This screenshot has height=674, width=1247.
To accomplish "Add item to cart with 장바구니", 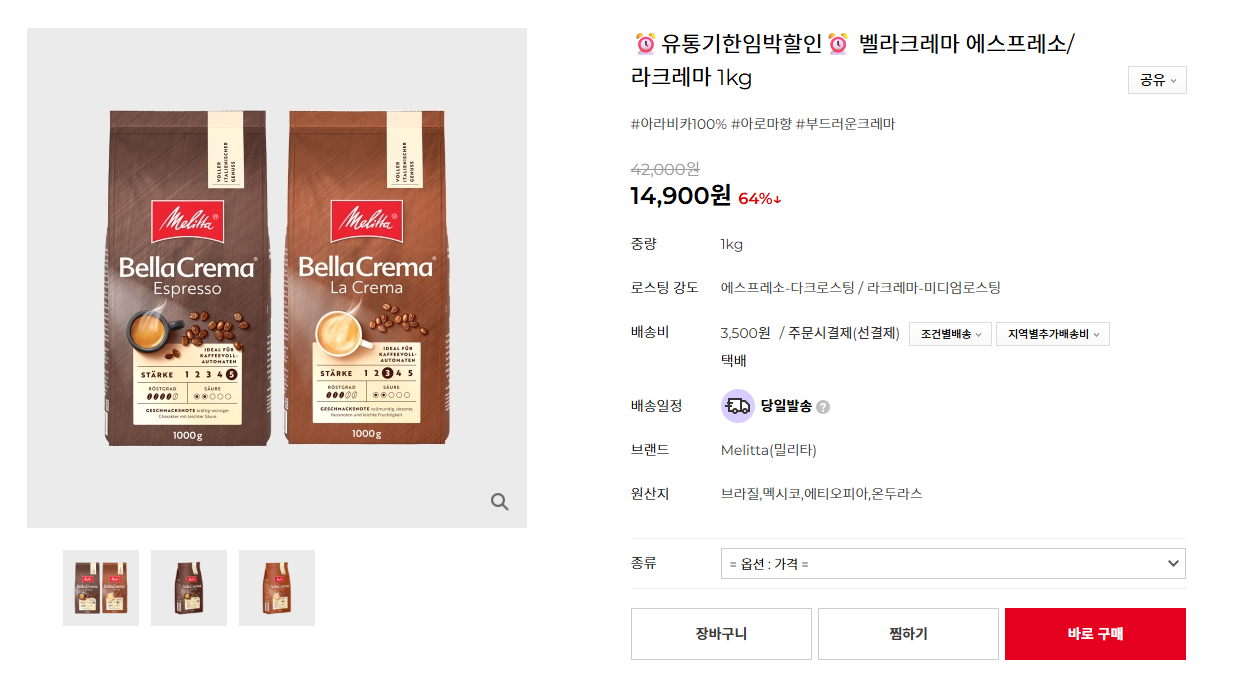I will [x=721, y=634].
